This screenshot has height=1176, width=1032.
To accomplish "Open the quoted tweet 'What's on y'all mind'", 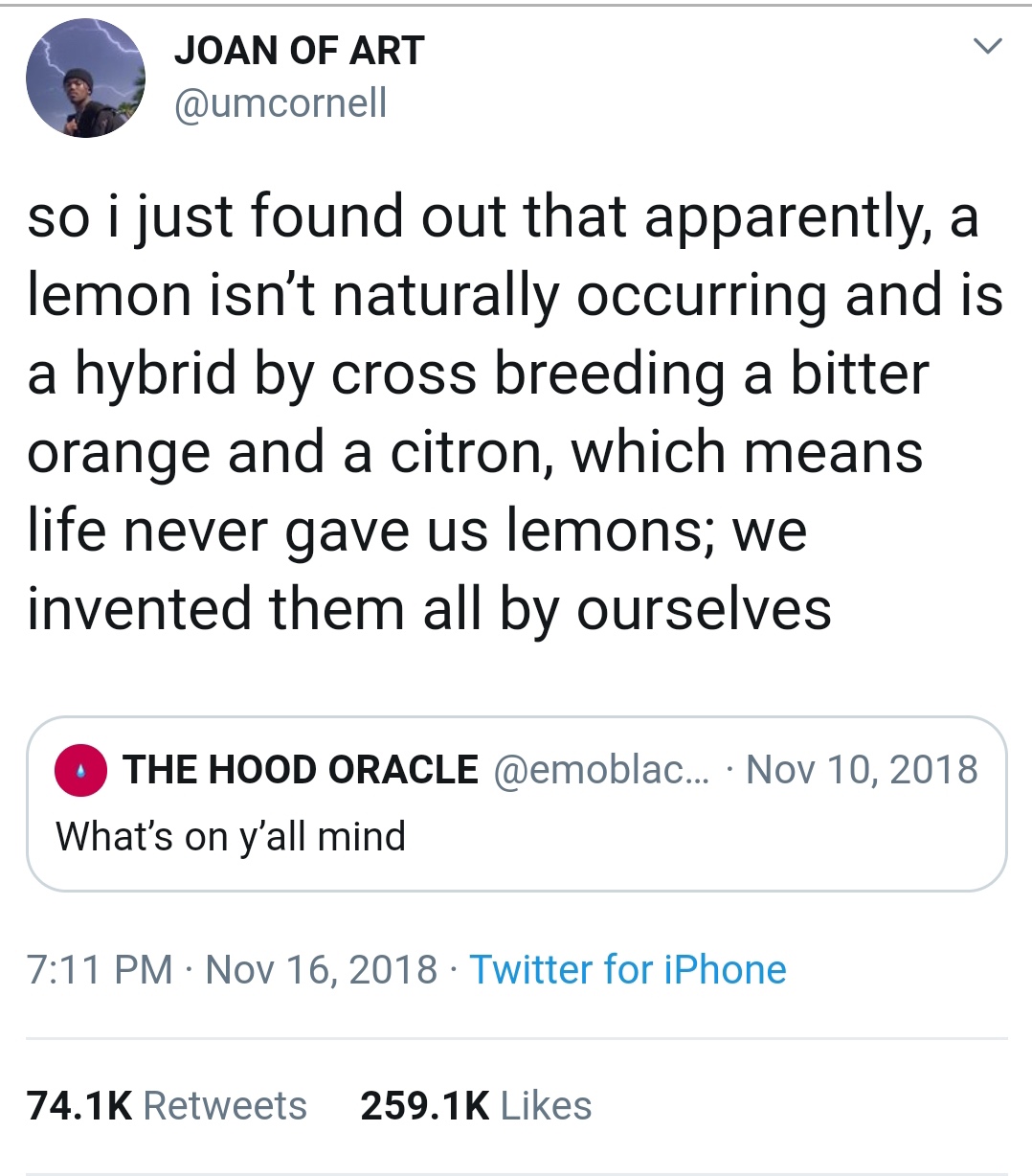I will point(232,834).
